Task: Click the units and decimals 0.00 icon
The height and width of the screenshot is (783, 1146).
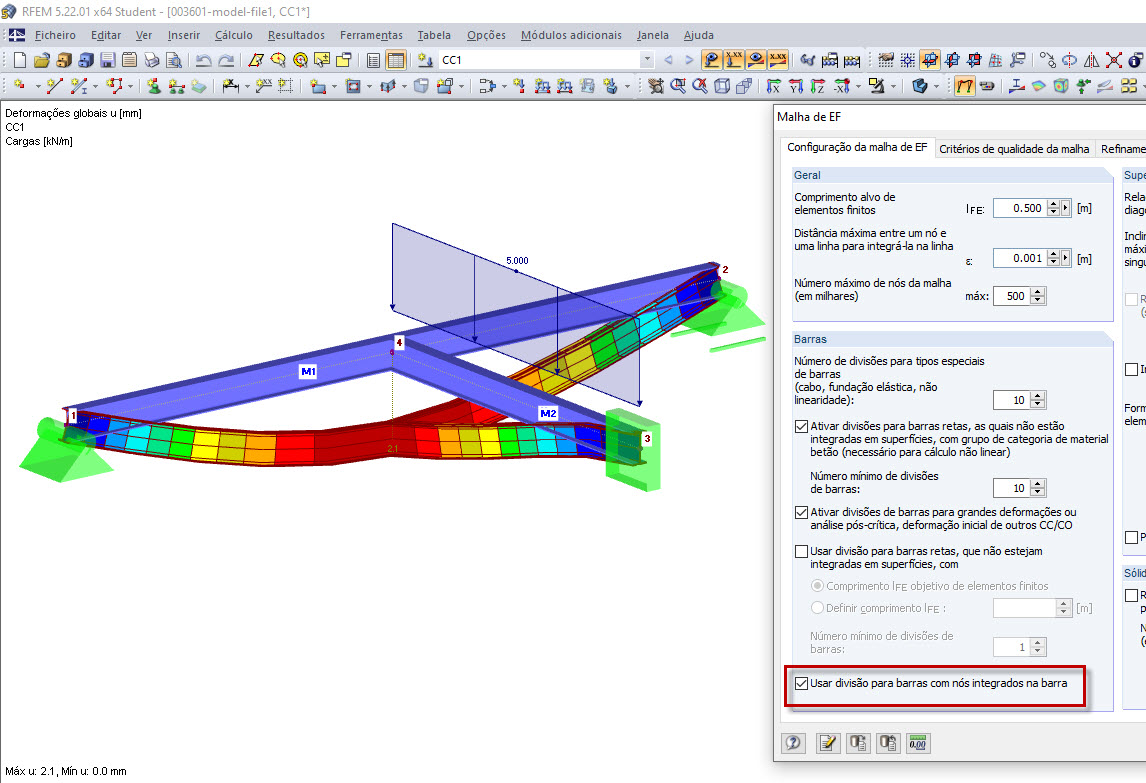Action: click(918, 744)
